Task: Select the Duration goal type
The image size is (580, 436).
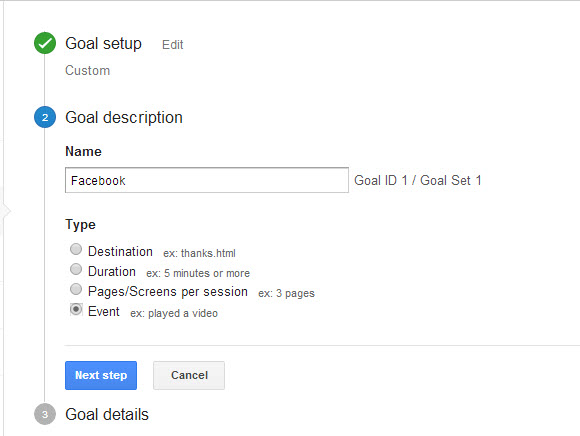Action: click(76, 269)
